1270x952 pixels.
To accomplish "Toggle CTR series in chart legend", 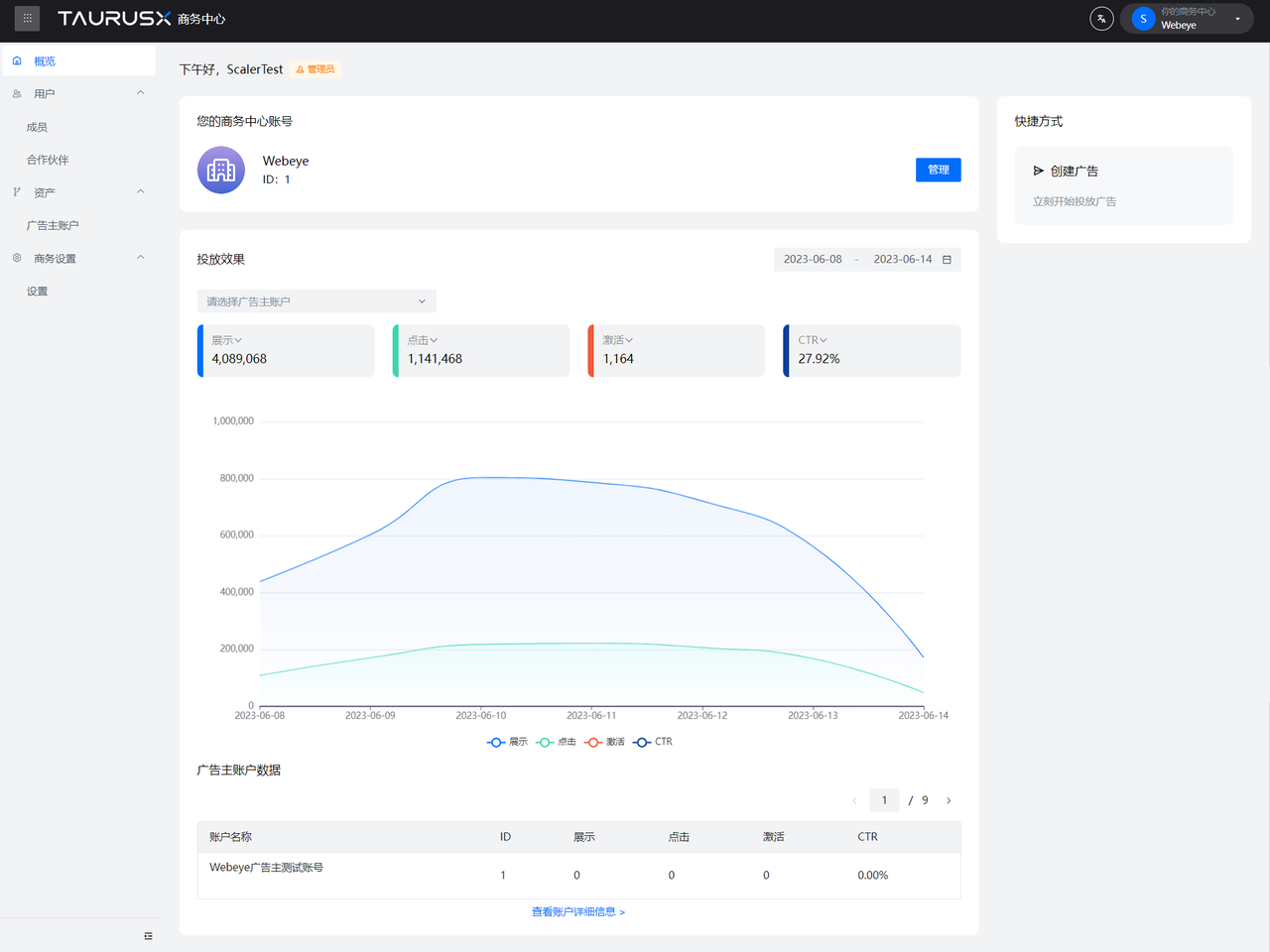I will pyautogui.click(x=653, y=742).
